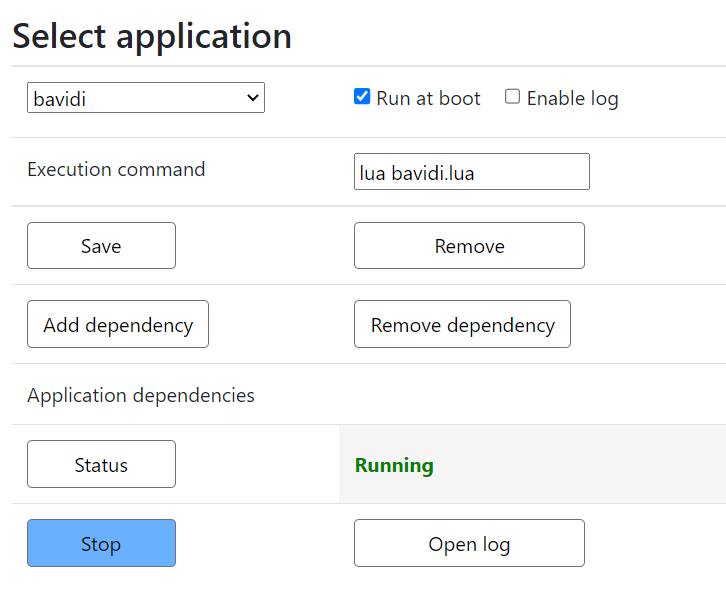Image resolution: width=726 pixels, height=611 pixels.
Task: Click the Add dependency button
Action: (118, 324)
